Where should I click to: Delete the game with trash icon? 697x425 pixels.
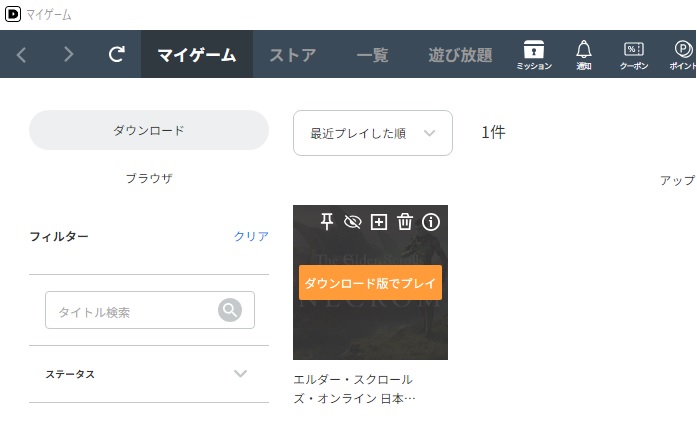pos(405,221)
